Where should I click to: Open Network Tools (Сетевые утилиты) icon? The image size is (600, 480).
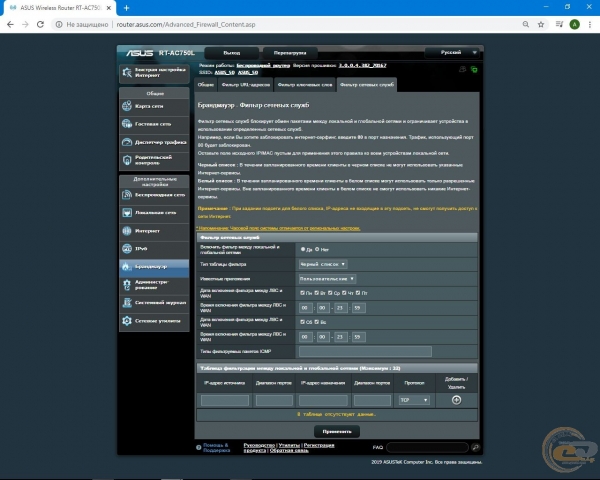tap(127, 320)
